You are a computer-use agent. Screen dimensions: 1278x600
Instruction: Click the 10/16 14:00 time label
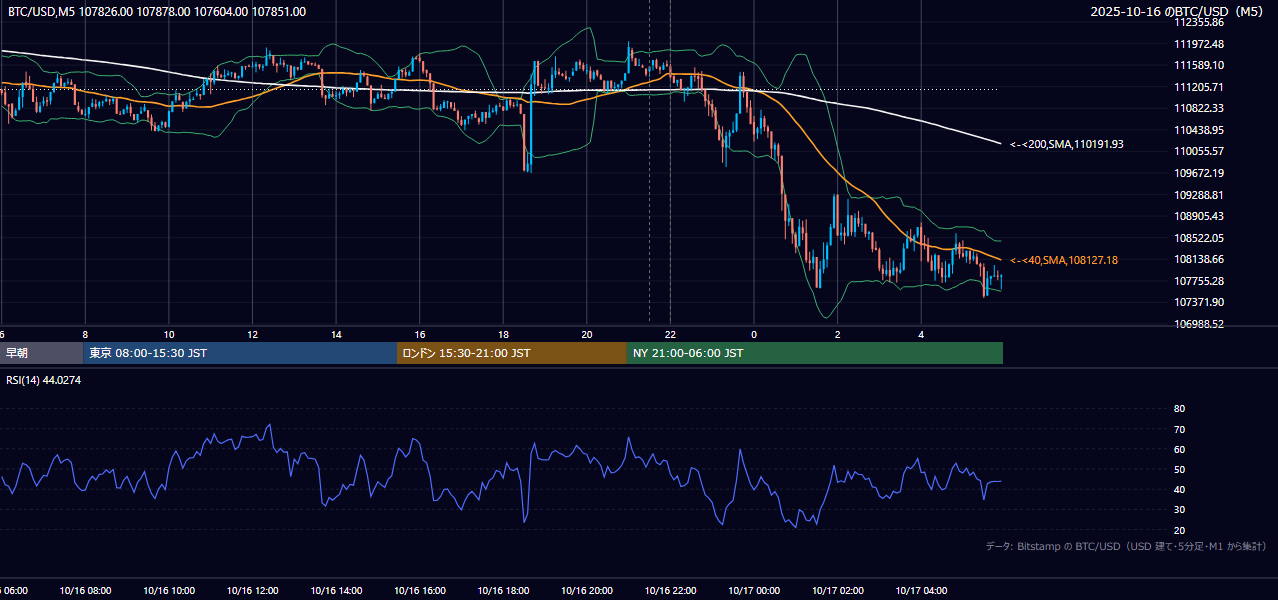(336, 591)
